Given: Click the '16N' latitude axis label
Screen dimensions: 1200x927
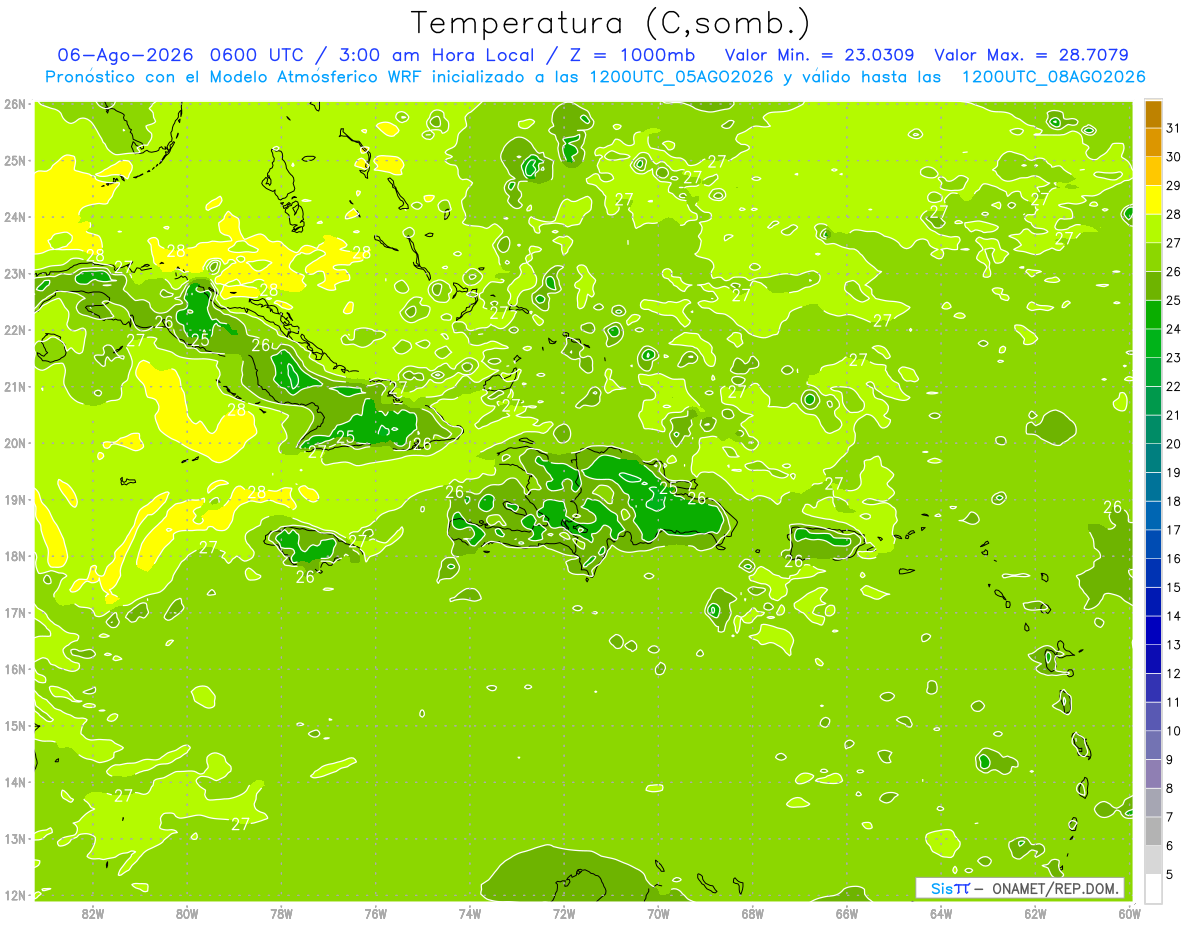Looking at the screenshot, I should point(16,669).
